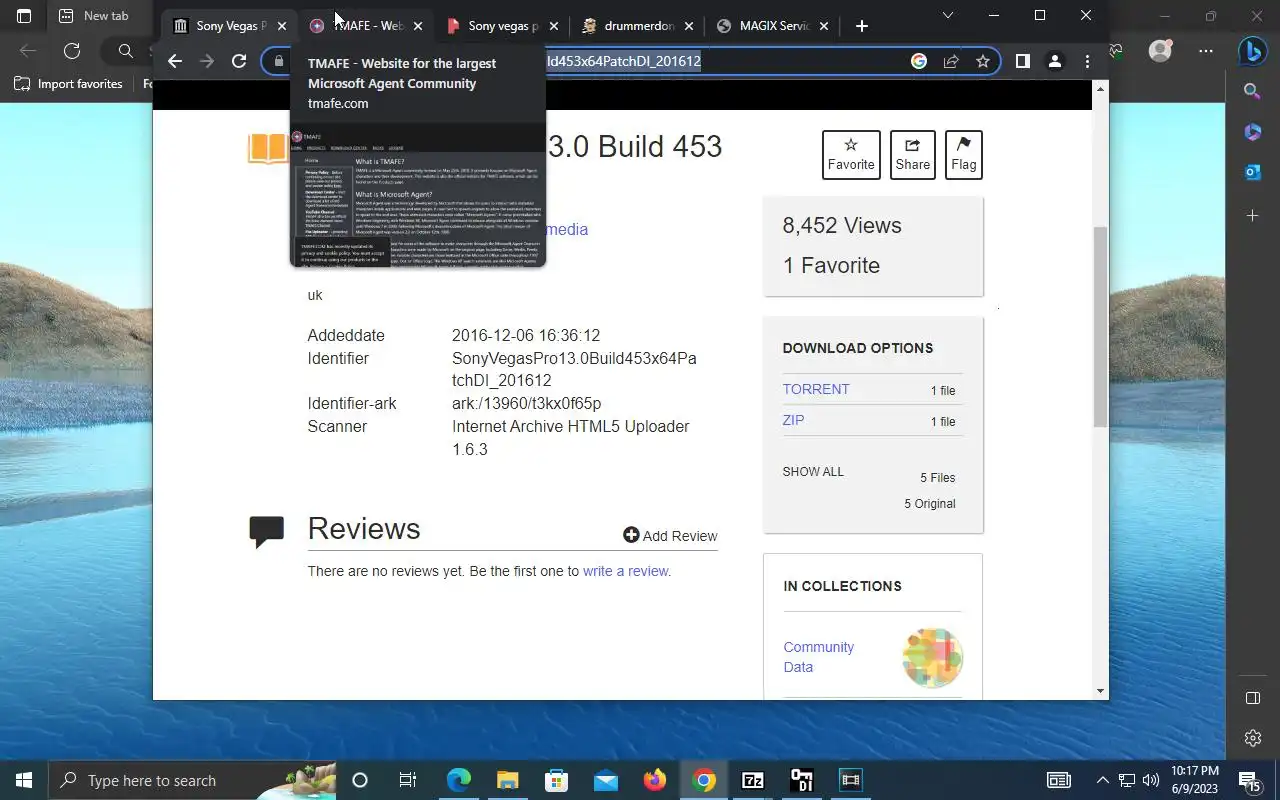Image resolution: width=1280 pixels, height=800 pixels.
Task: Click the taskbar search box
Action: point(192,780)
